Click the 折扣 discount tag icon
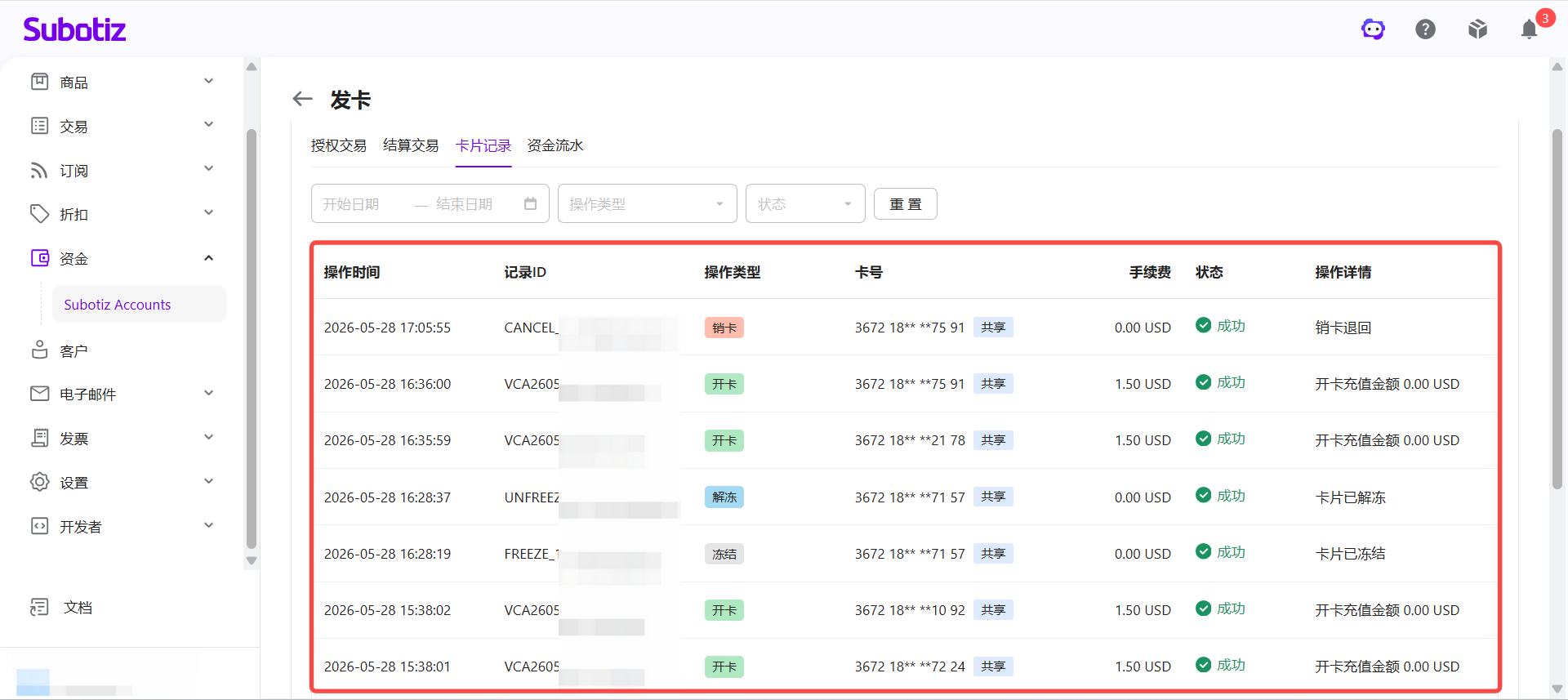 pos(39,214)
